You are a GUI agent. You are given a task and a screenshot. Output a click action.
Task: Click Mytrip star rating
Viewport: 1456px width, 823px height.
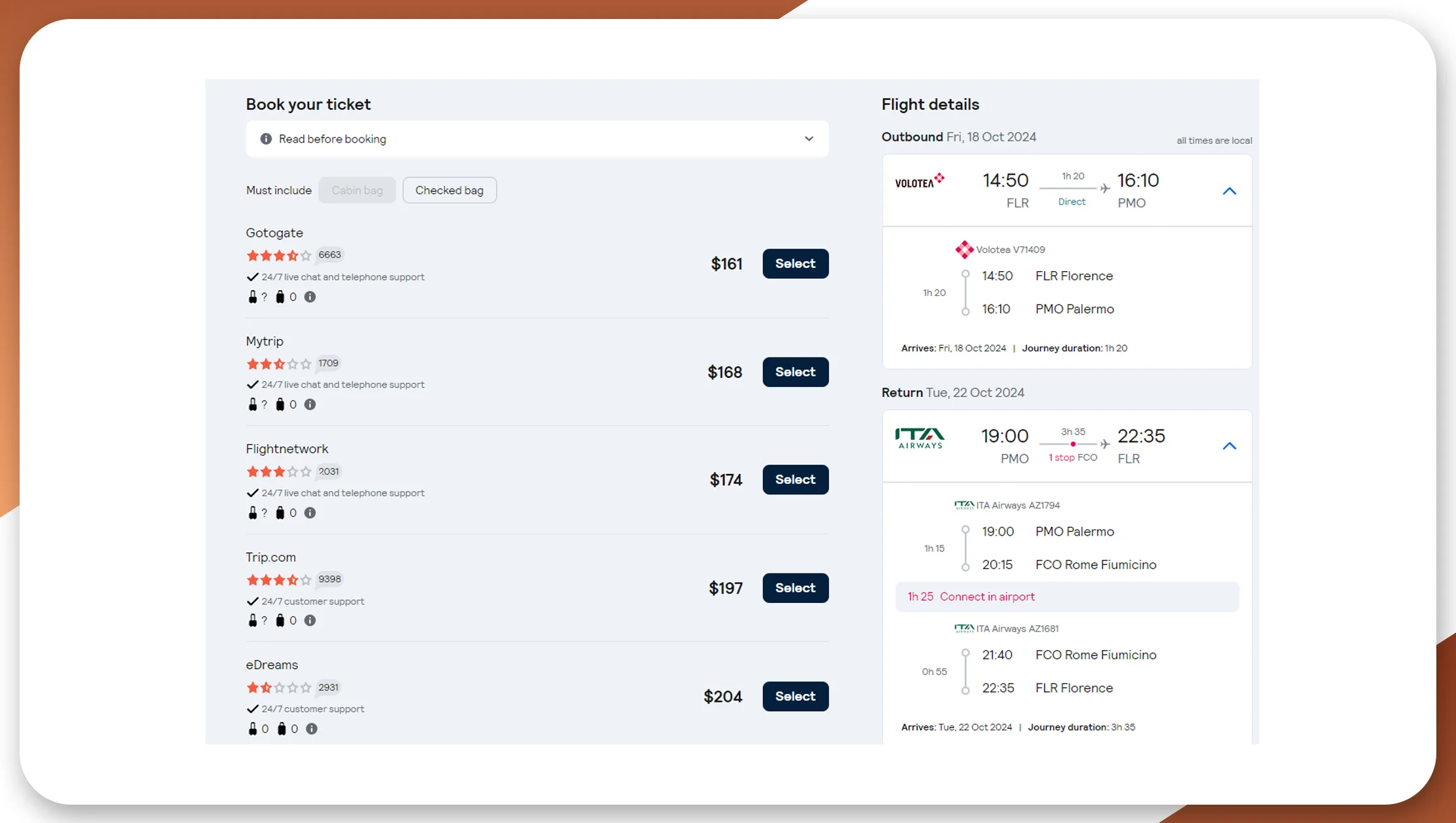(x=279, y=363)
